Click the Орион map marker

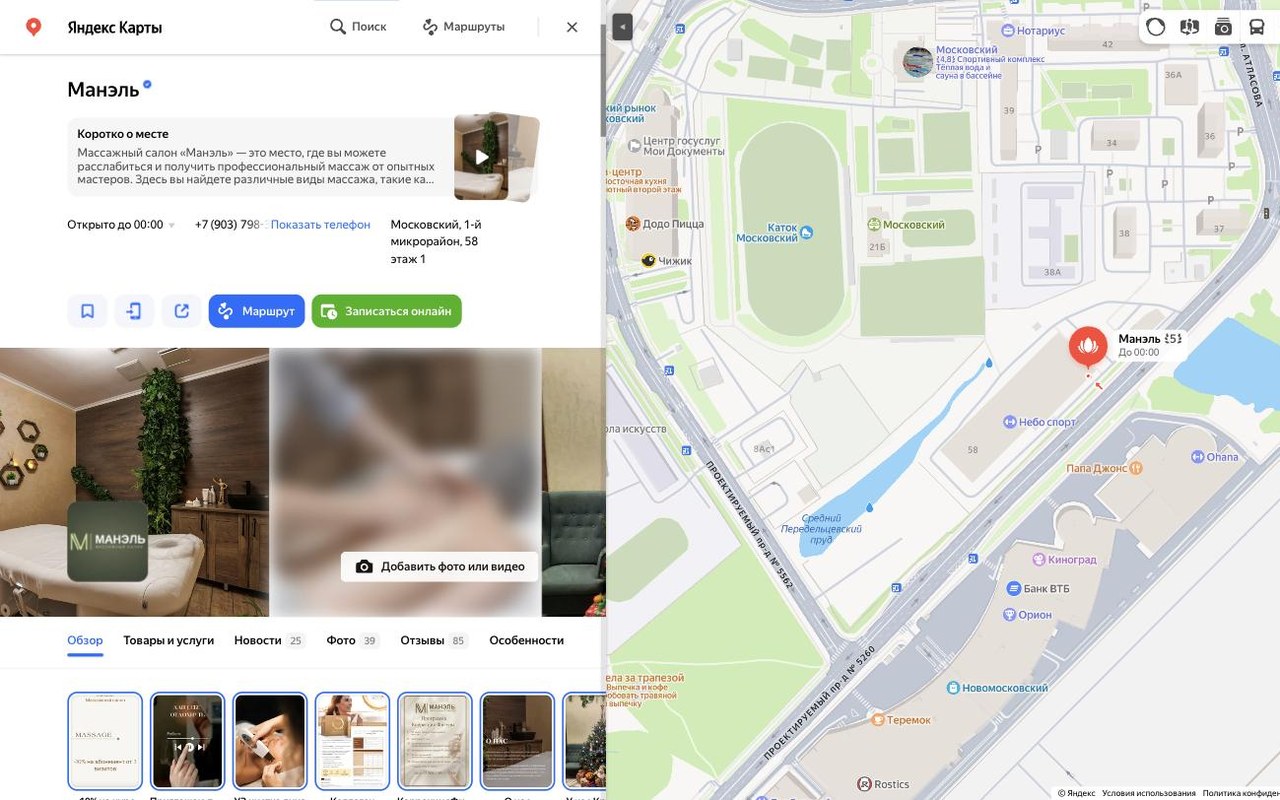click(x=1027, y=615)
